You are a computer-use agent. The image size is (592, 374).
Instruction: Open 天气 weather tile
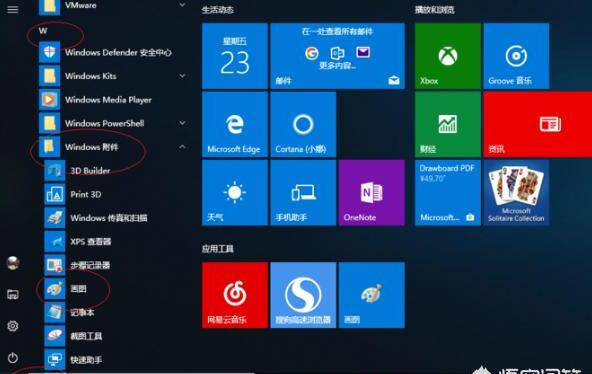click(x=234, y=192)
